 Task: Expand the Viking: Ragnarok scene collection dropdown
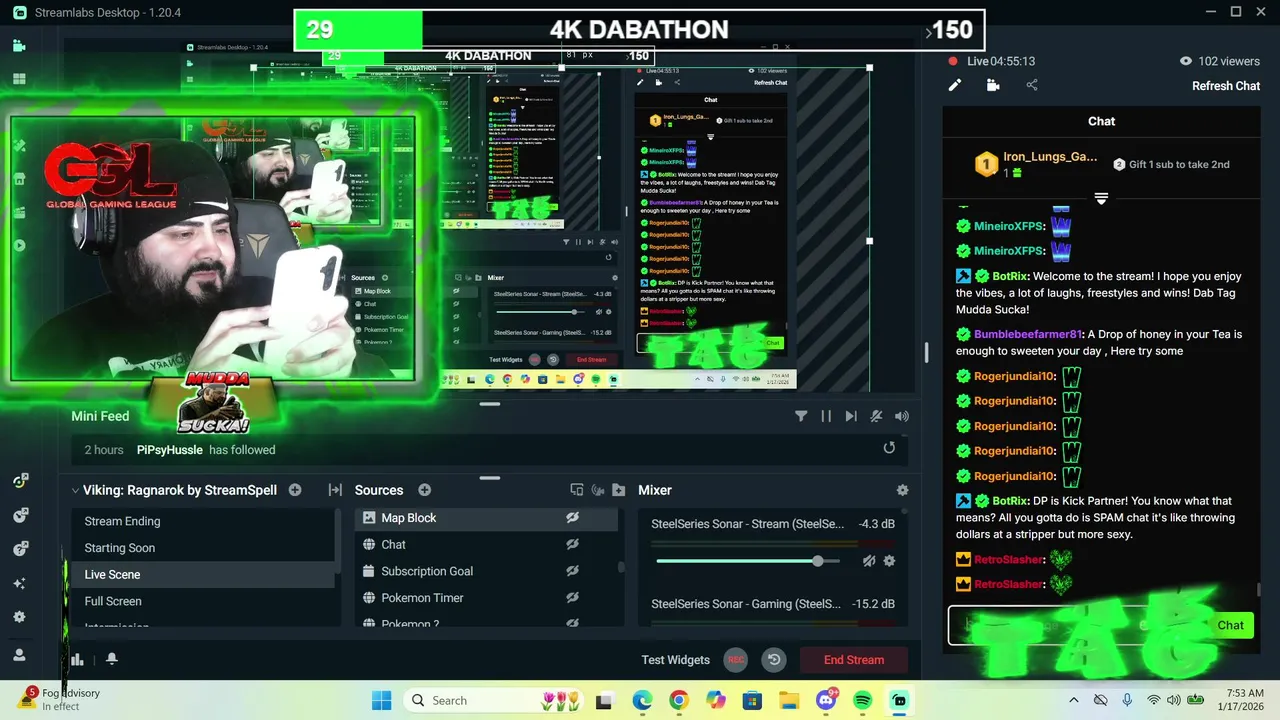75,490
